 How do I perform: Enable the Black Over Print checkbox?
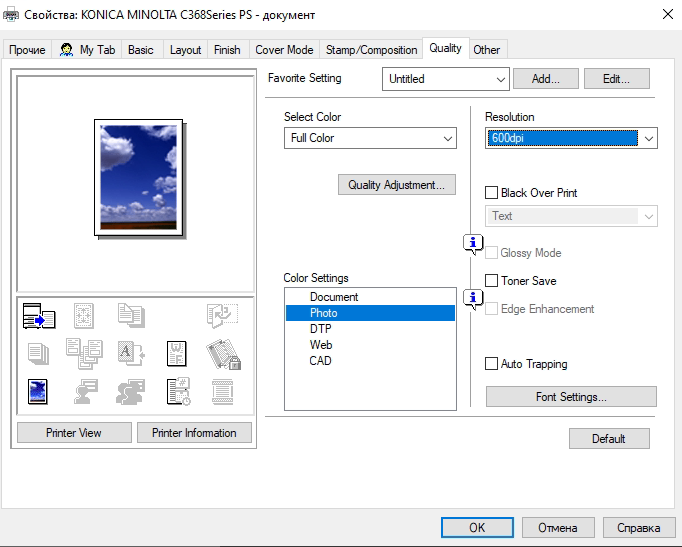tap(491, 193)
